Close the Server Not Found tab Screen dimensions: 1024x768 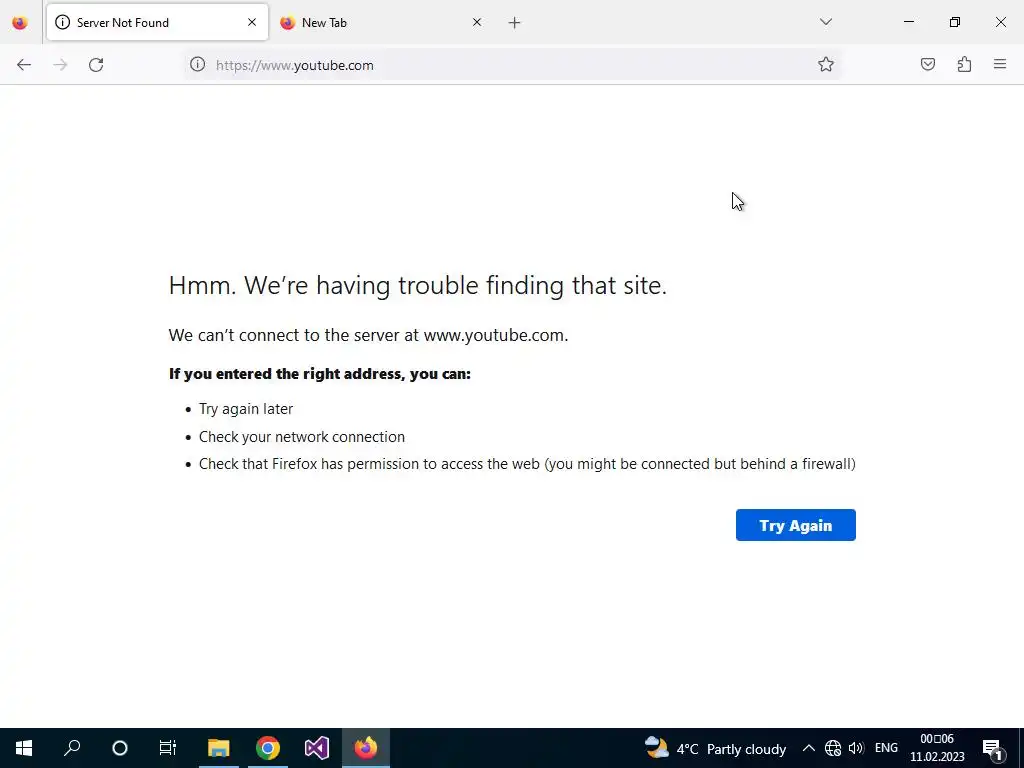(x=252, y=22)
